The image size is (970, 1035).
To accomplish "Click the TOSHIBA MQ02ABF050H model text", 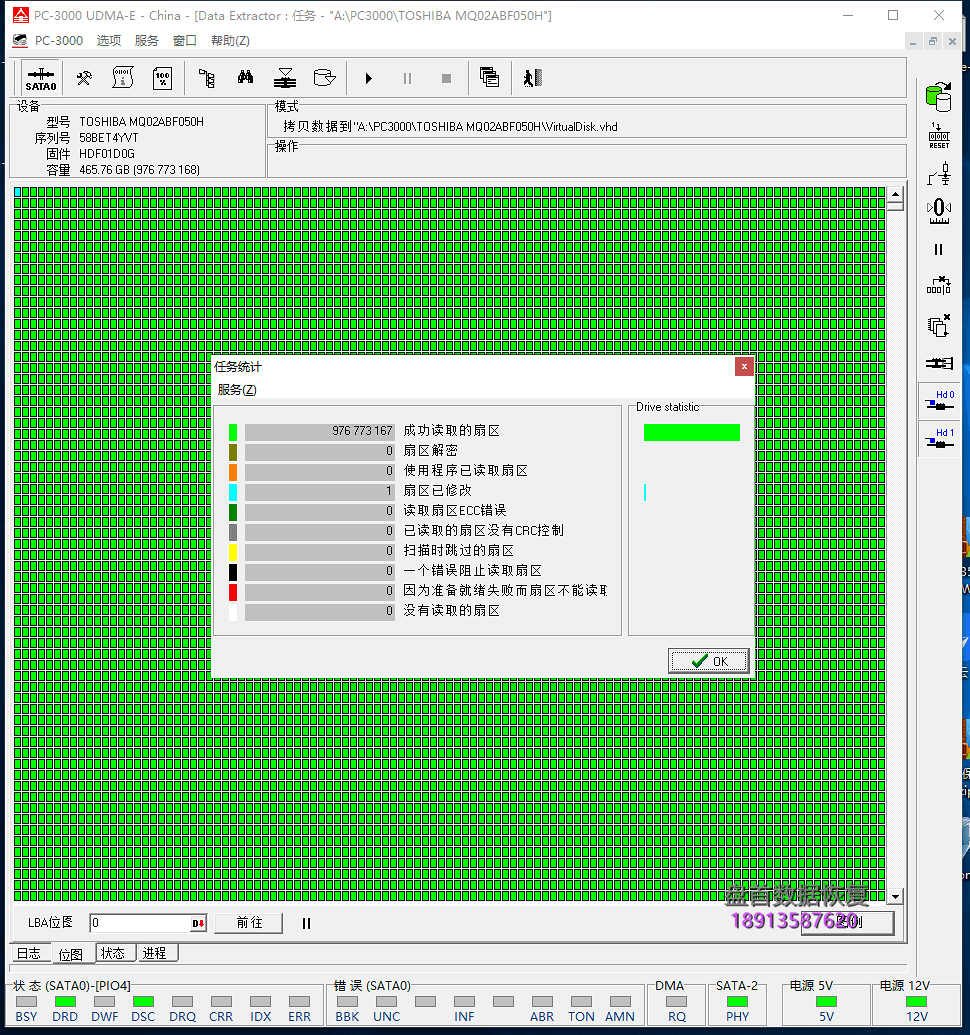I will [x=141, y=122].
